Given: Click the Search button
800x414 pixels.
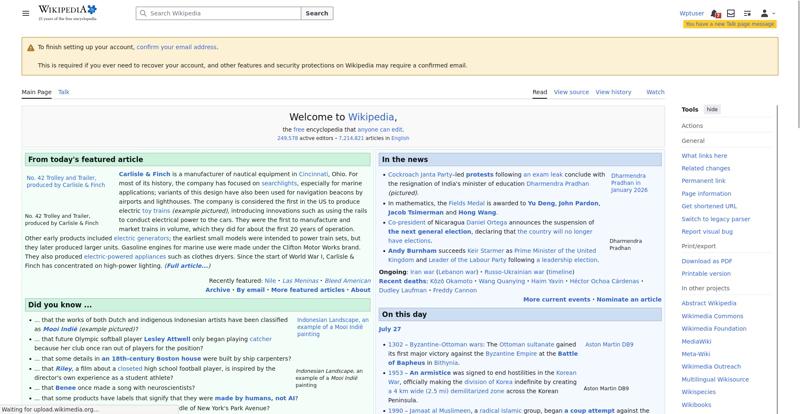Looking at the screenshot, I should point(317,13).
